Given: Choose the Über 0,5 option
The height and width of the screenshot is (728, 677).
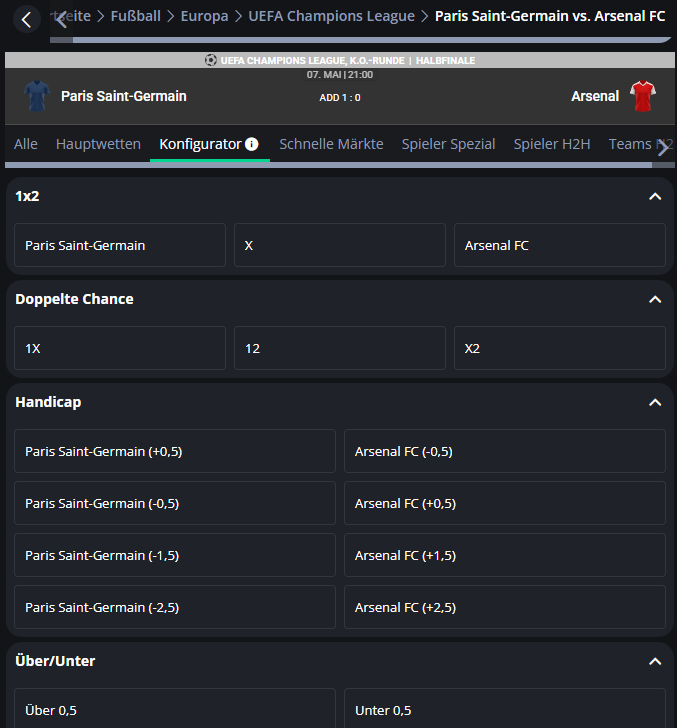Looking at the screenshot, I should [x=175, y=708].
